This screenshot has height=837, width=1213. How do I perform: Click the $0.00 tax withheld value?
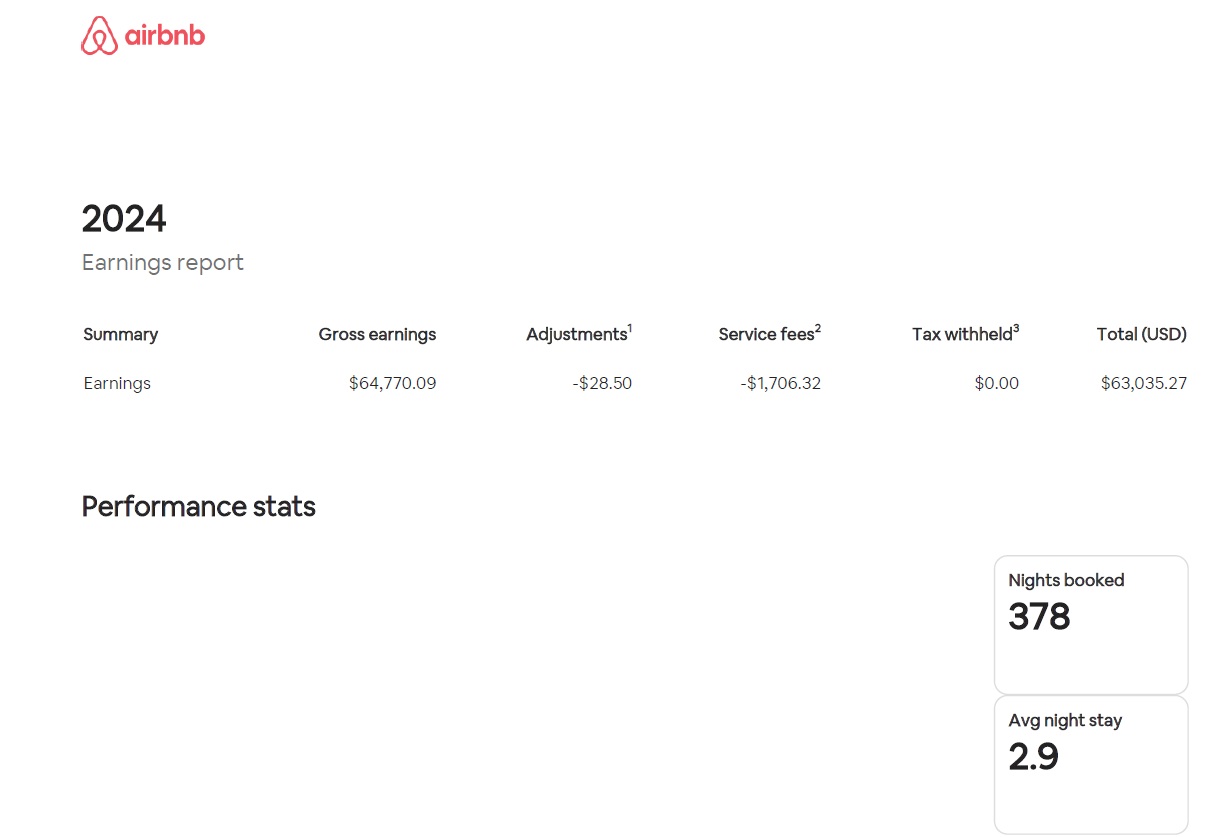[996, 384]
